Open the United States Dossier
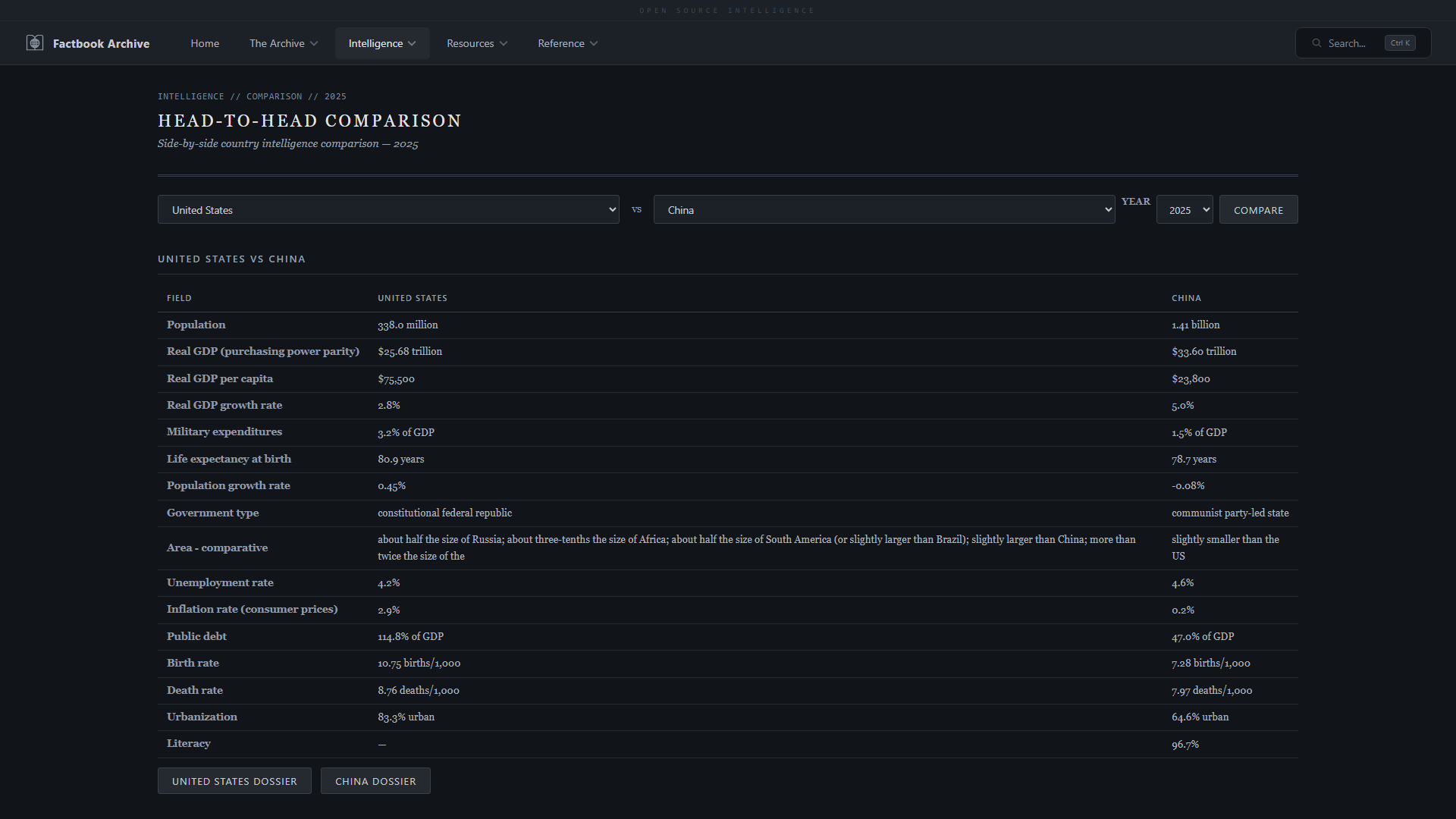The height and width of the screenshot is (819, 1456). point(234,781)
